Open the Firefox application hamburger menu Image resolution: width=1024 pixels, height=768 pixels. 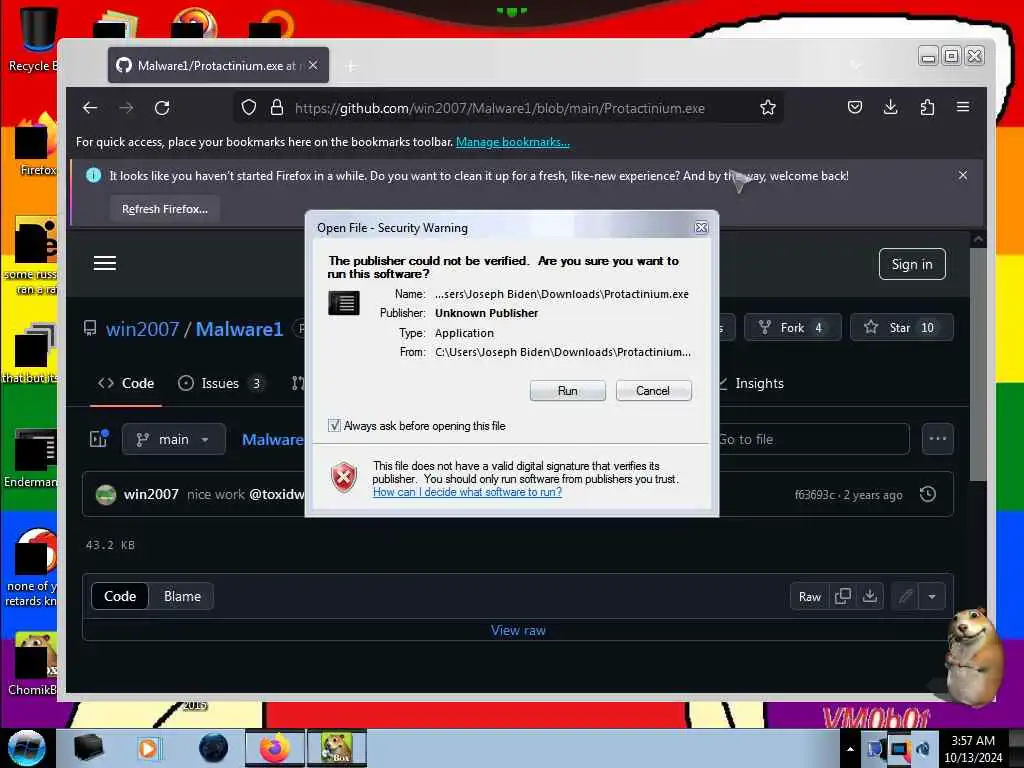963,107
